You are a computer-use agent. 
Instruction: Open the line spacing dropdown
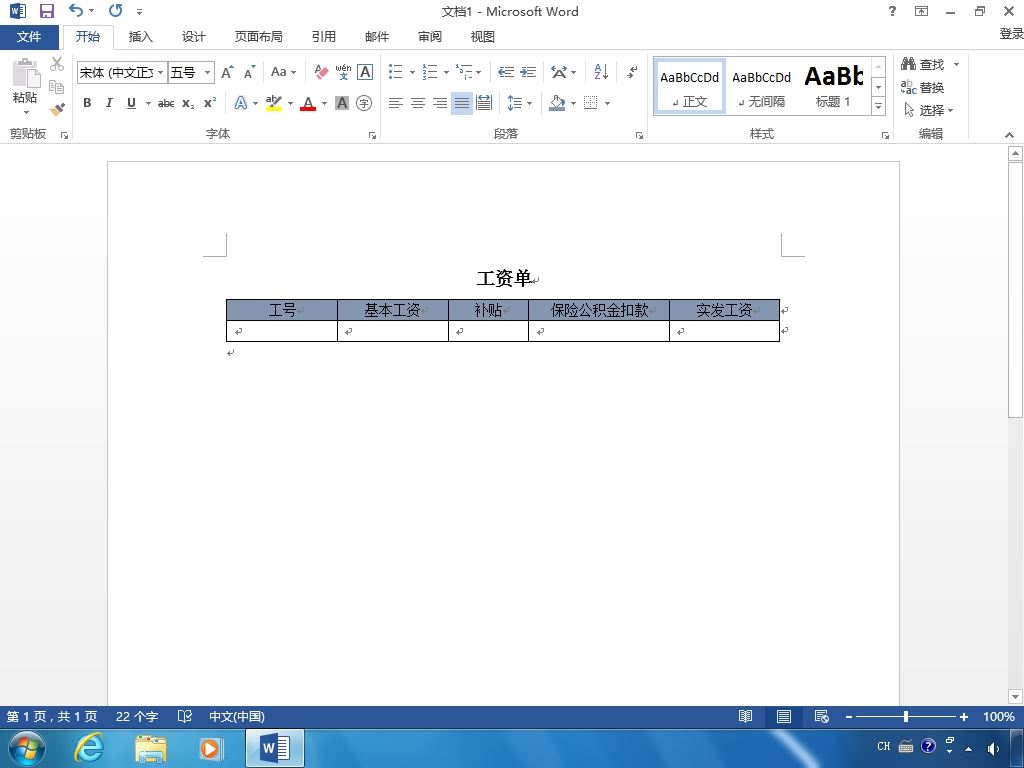pyautogui.click(x=520, y=103)
